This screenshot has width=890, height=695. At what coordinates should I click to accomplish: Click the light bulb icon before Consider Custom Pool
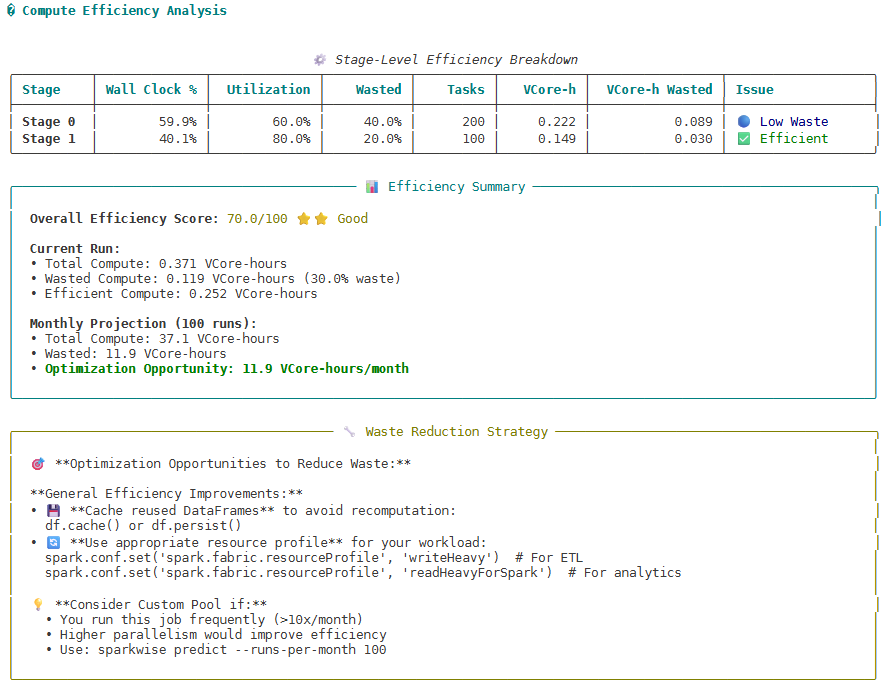point(38,604)
